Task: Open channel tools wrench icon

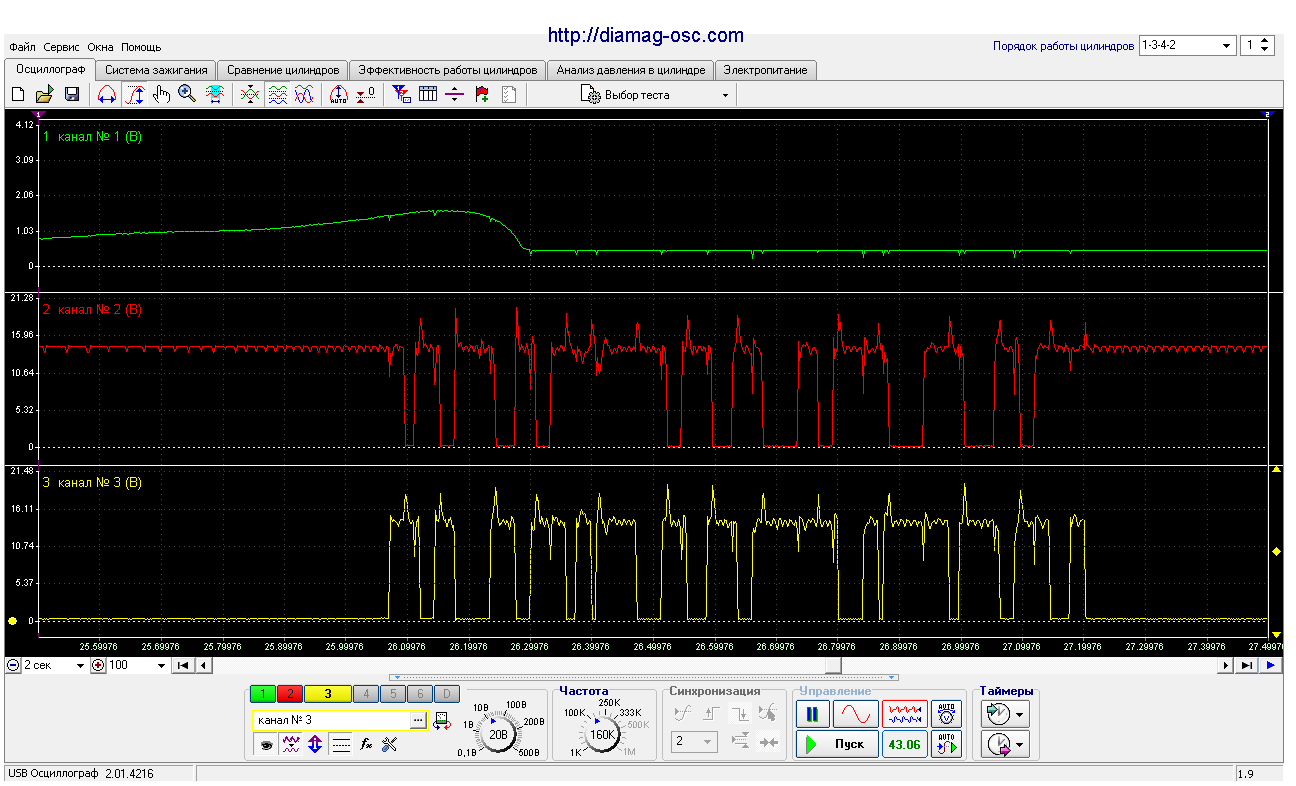Action: (x=390, y=744)
